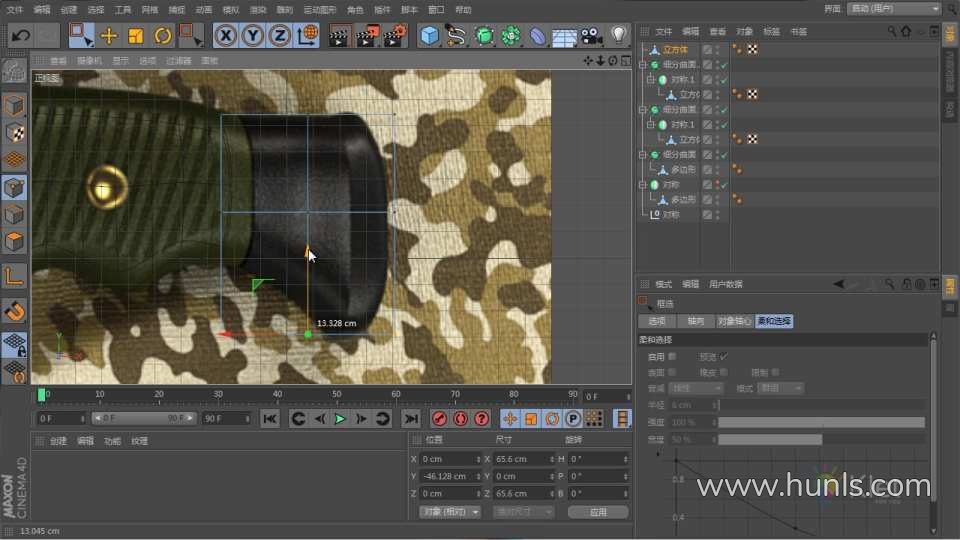Click the 宽度 width slider bar

[821, 439]
